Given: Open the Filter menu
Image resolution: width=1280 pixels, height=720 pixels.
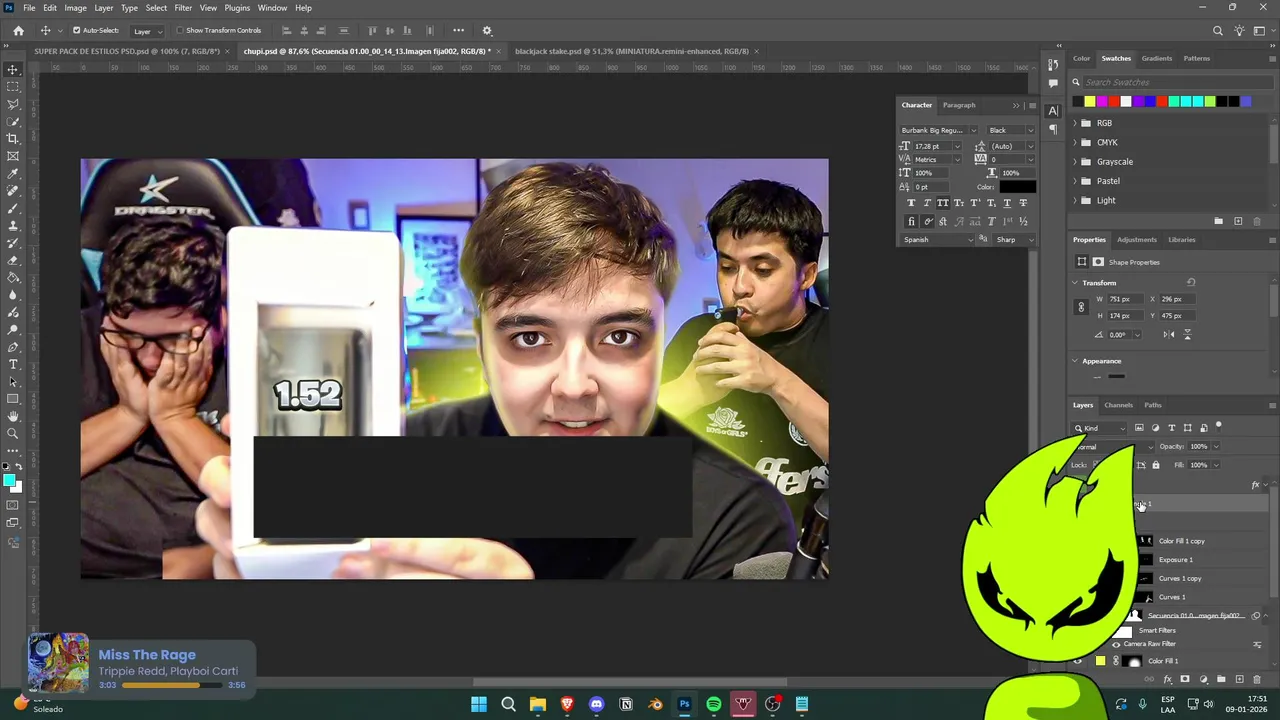Looking at the screenshot, I should tap(183, 8).
